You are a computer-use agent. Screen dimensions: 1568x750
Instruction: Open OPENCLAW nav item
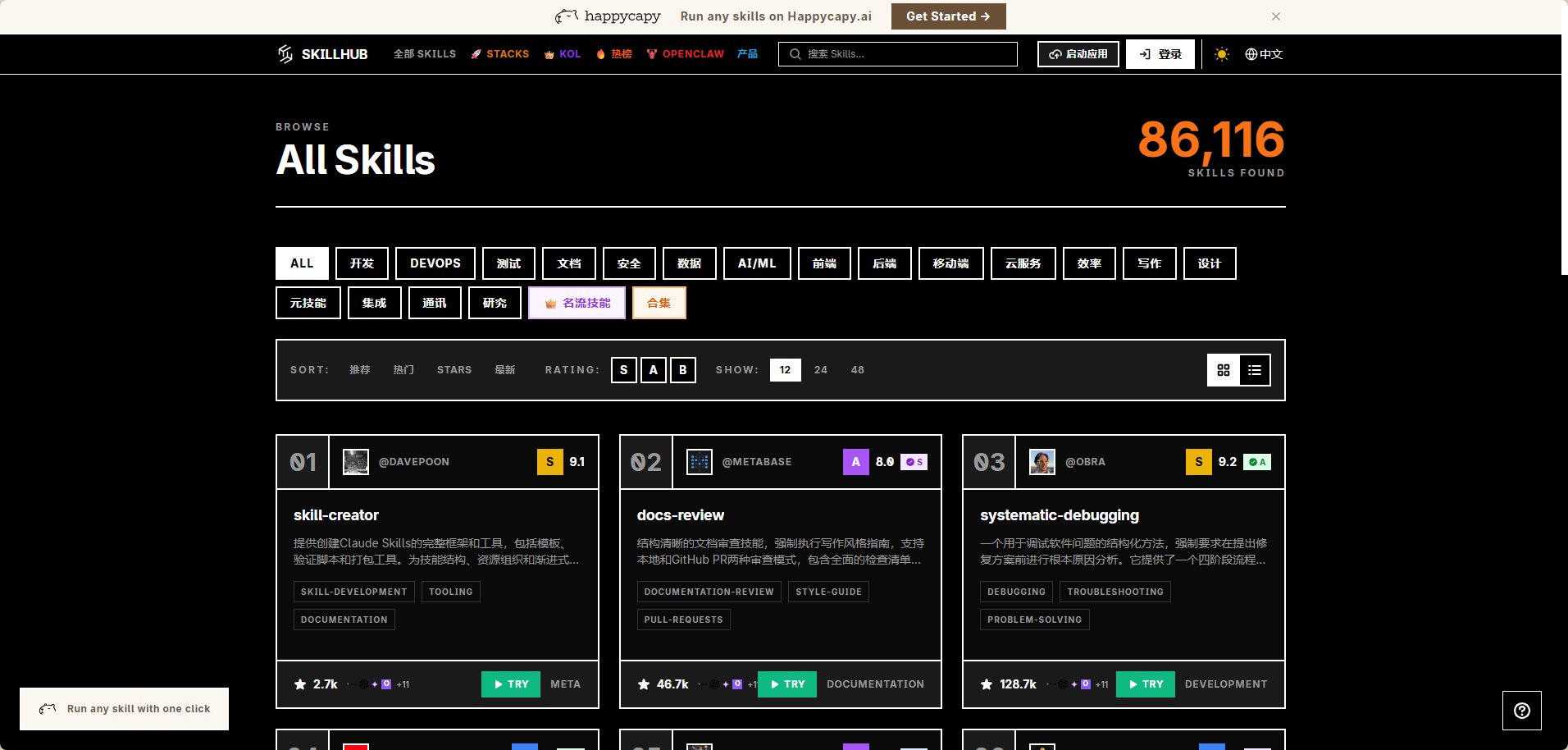[x=686, y=54]
